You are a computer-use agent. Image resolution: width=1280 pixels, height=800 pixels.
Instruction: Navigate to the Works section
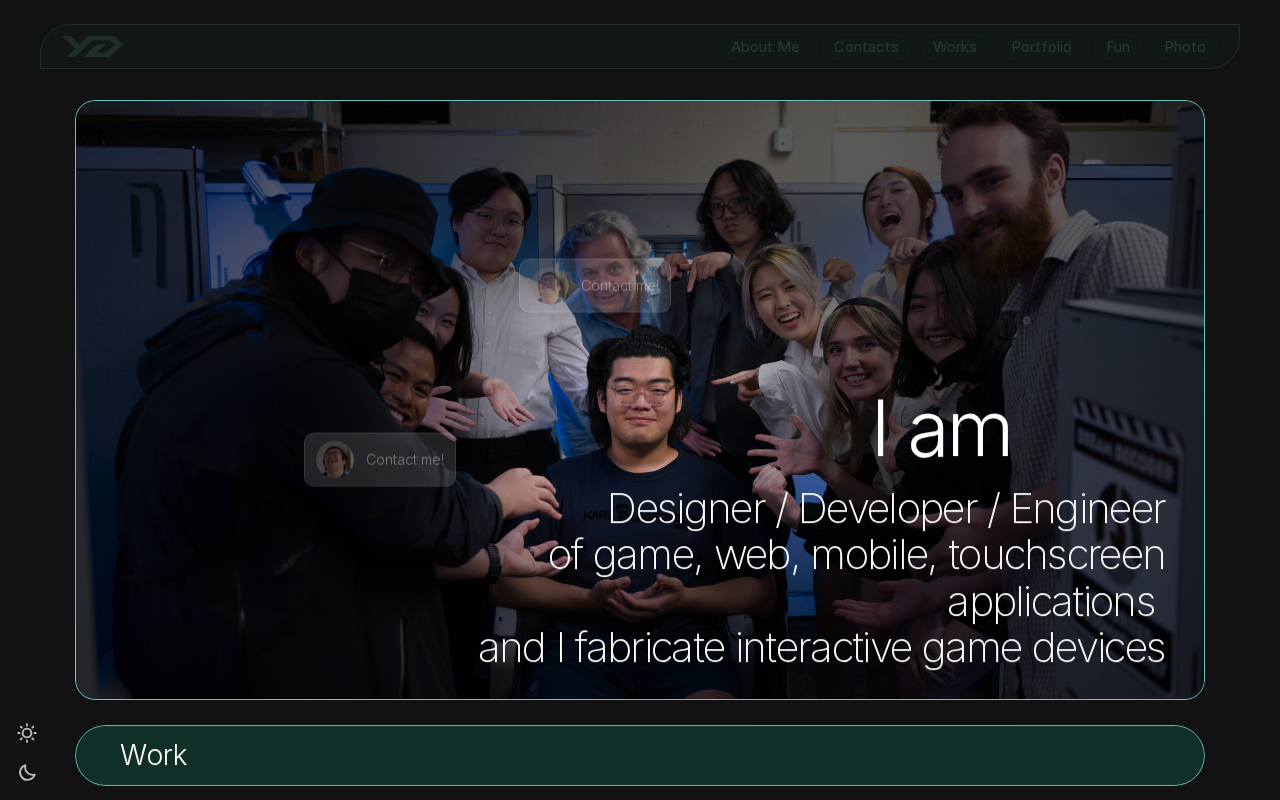click(955, 47)
